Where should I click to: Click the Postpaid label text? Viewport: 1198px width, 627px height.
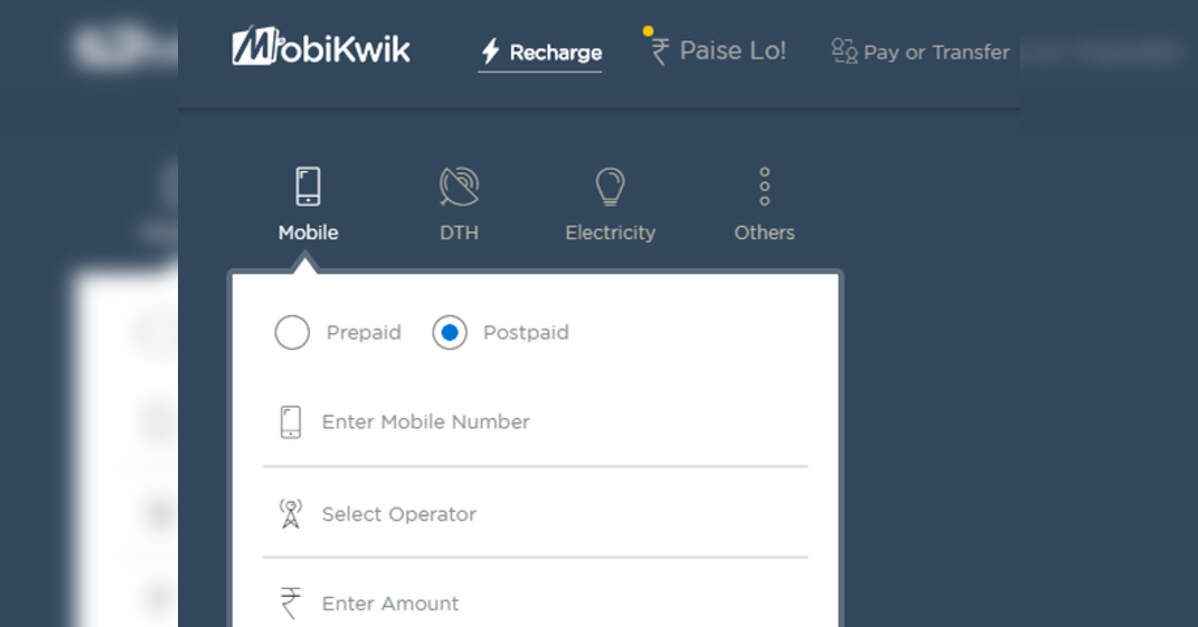[526, 333]
